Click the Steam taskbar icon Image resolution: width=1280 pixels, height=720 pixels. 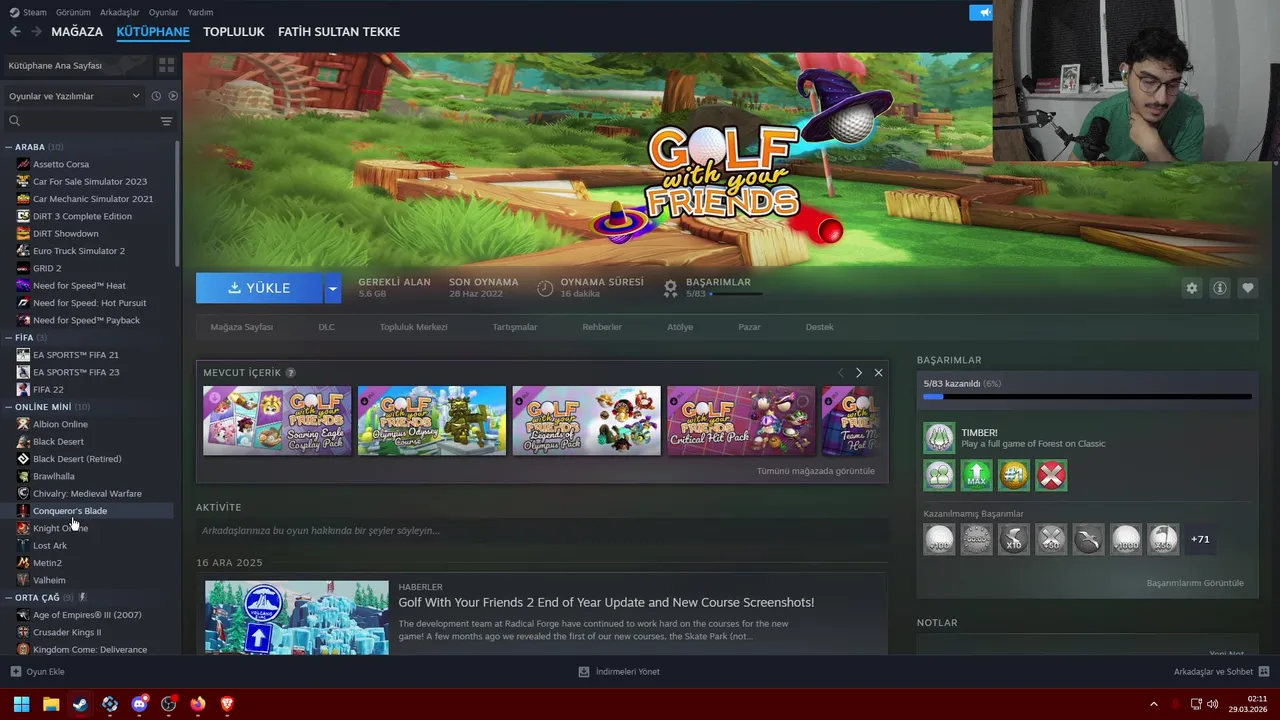pyautogui.click(x=80, y=704)
